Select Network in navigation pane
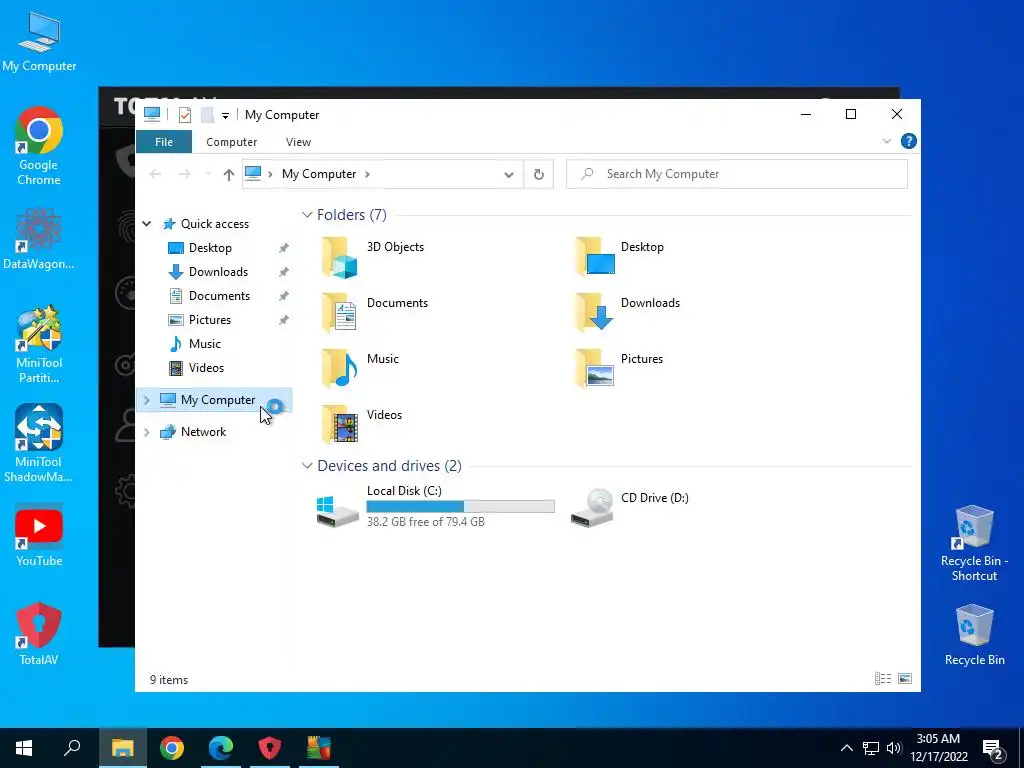 point(203,432)
